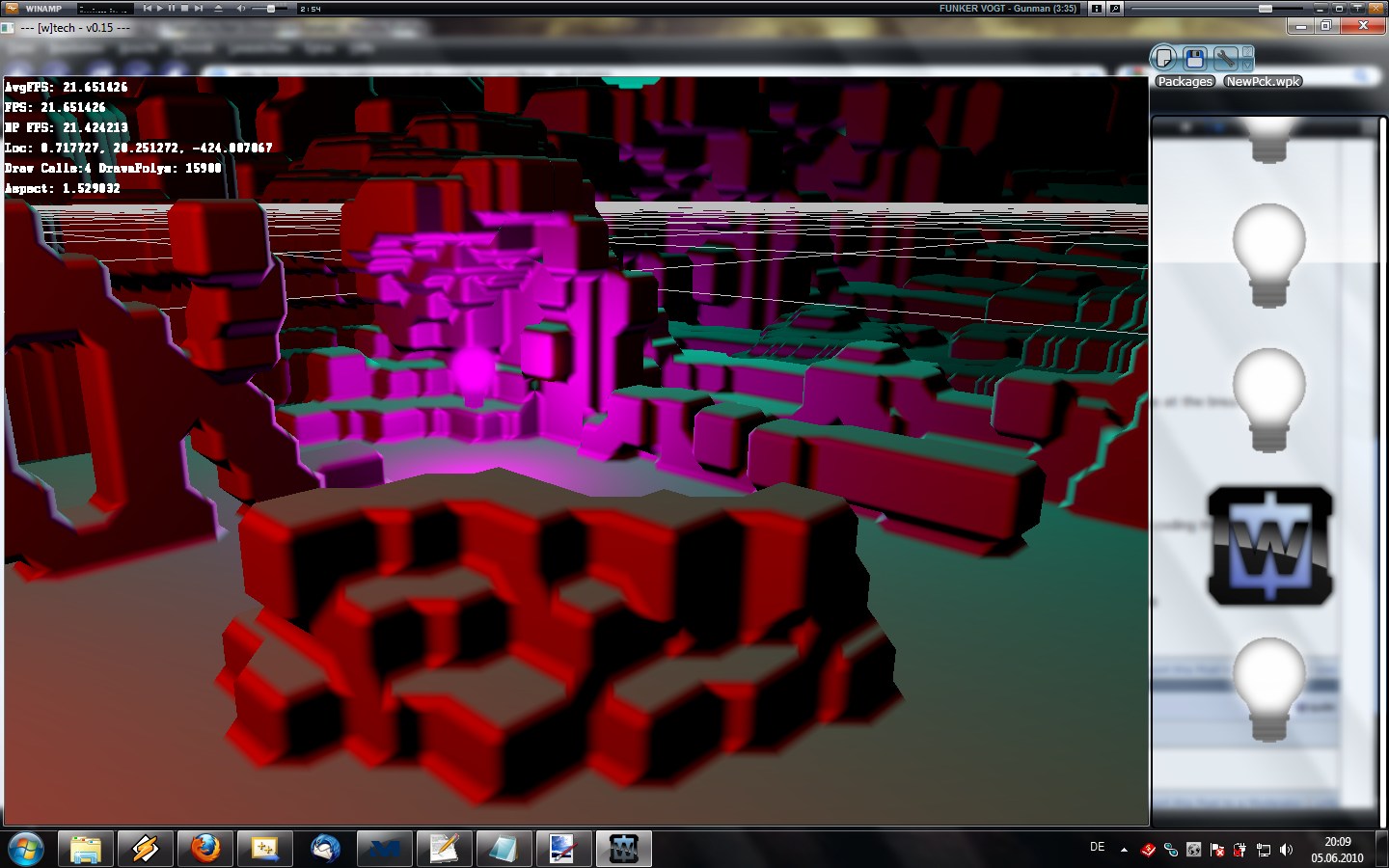Select the [w]tech logo item in panel

click(1269, 547)
